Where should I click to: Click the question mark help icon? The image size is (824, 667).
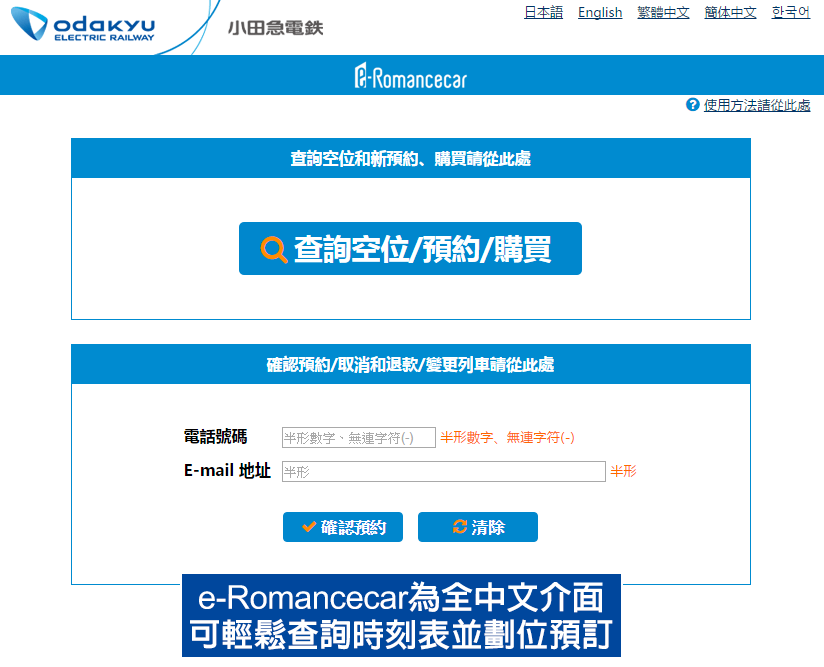[x=692, y=105]
